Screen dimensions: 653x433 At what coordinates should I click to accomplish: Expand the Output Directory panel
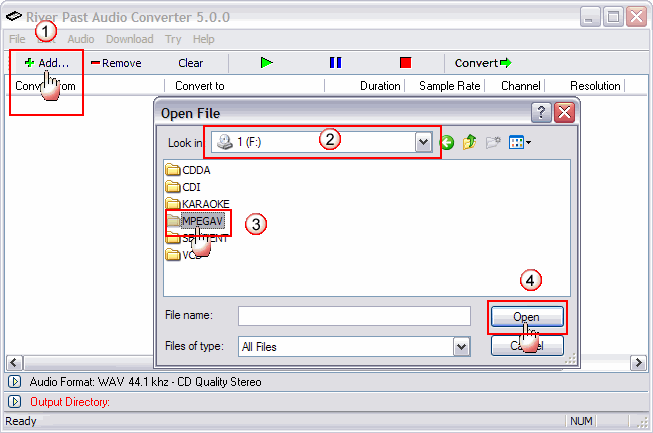coord(15,402)
